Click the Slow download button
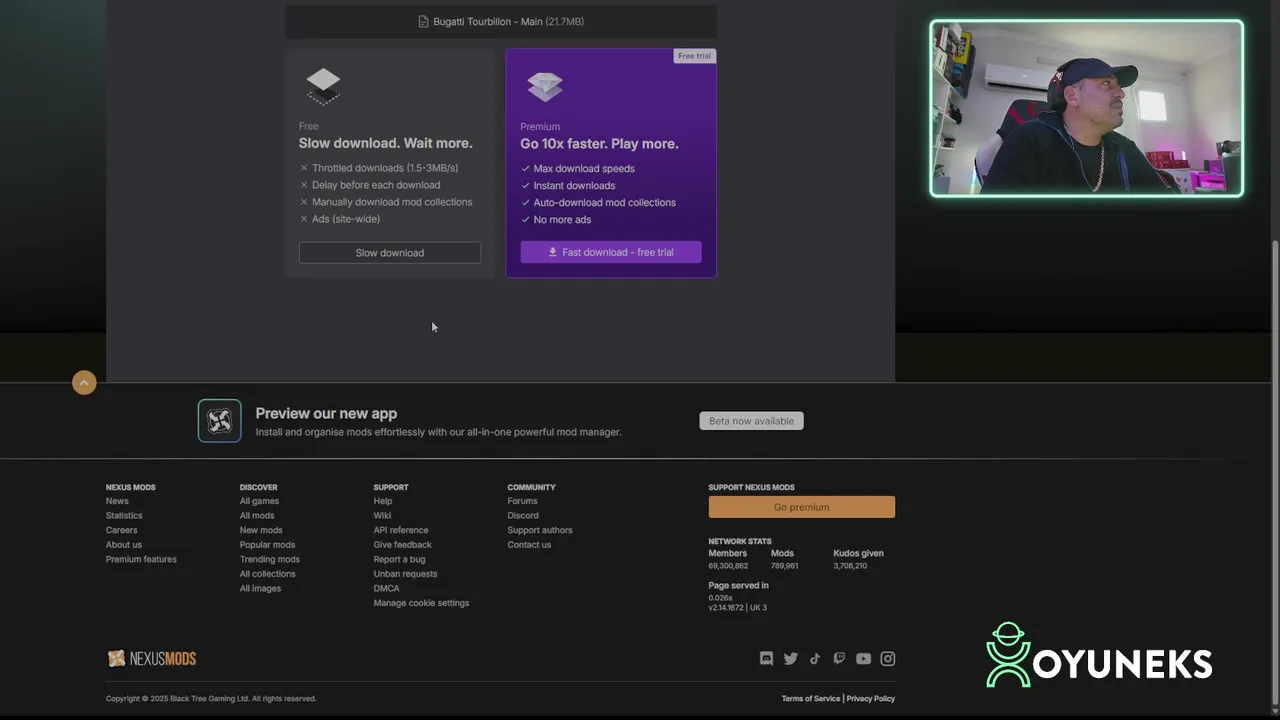 point(390,253)
